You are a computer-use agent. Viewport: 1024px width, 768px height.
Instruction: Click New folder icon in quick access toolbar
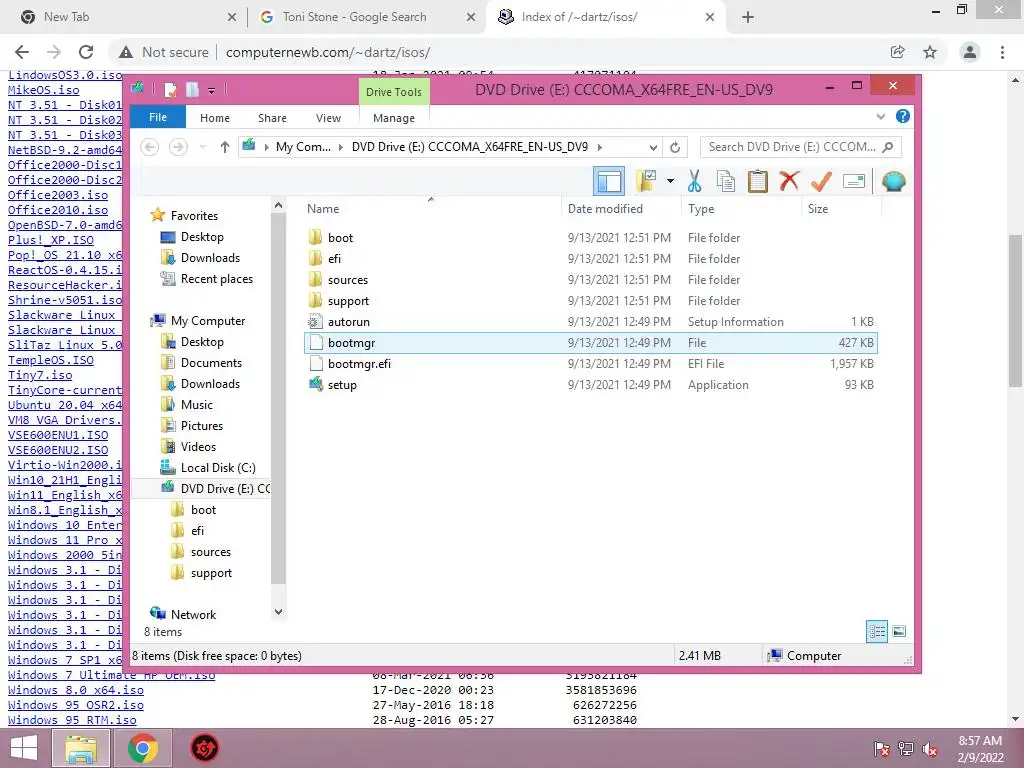[192, 89]
